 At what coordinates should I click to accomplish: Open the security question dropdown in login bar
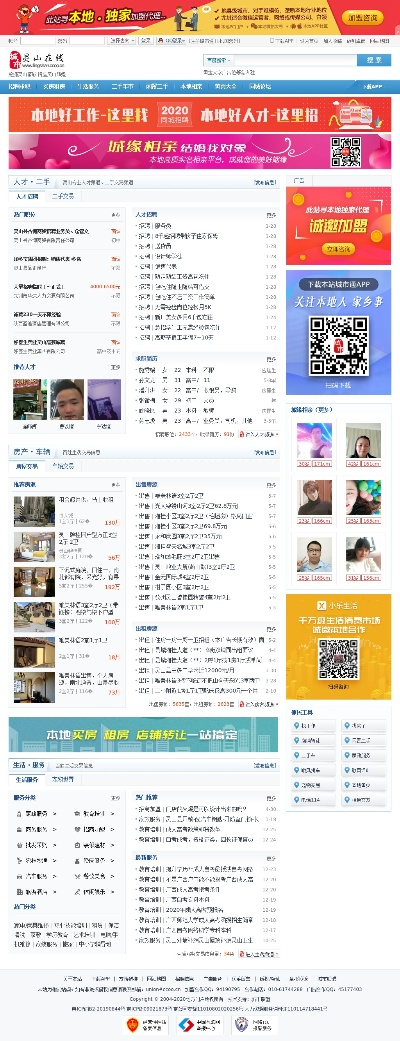[x=121, y=40]
